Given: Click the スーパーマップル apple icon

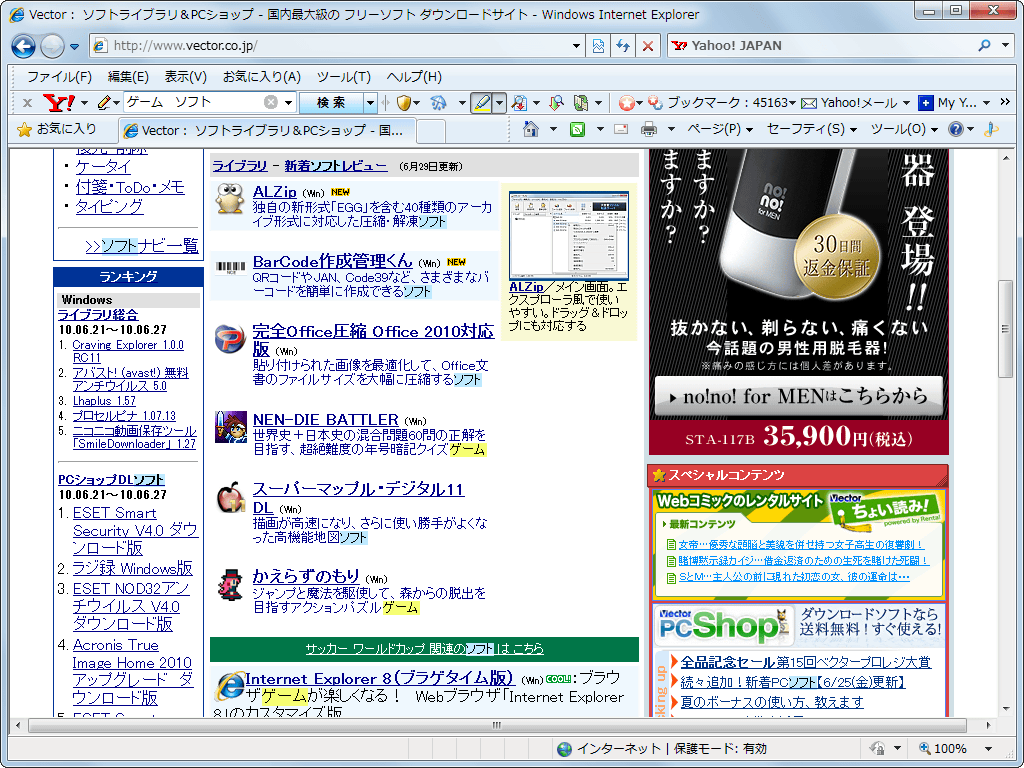Looking at the screenshot, I should [x=231, y=498].
